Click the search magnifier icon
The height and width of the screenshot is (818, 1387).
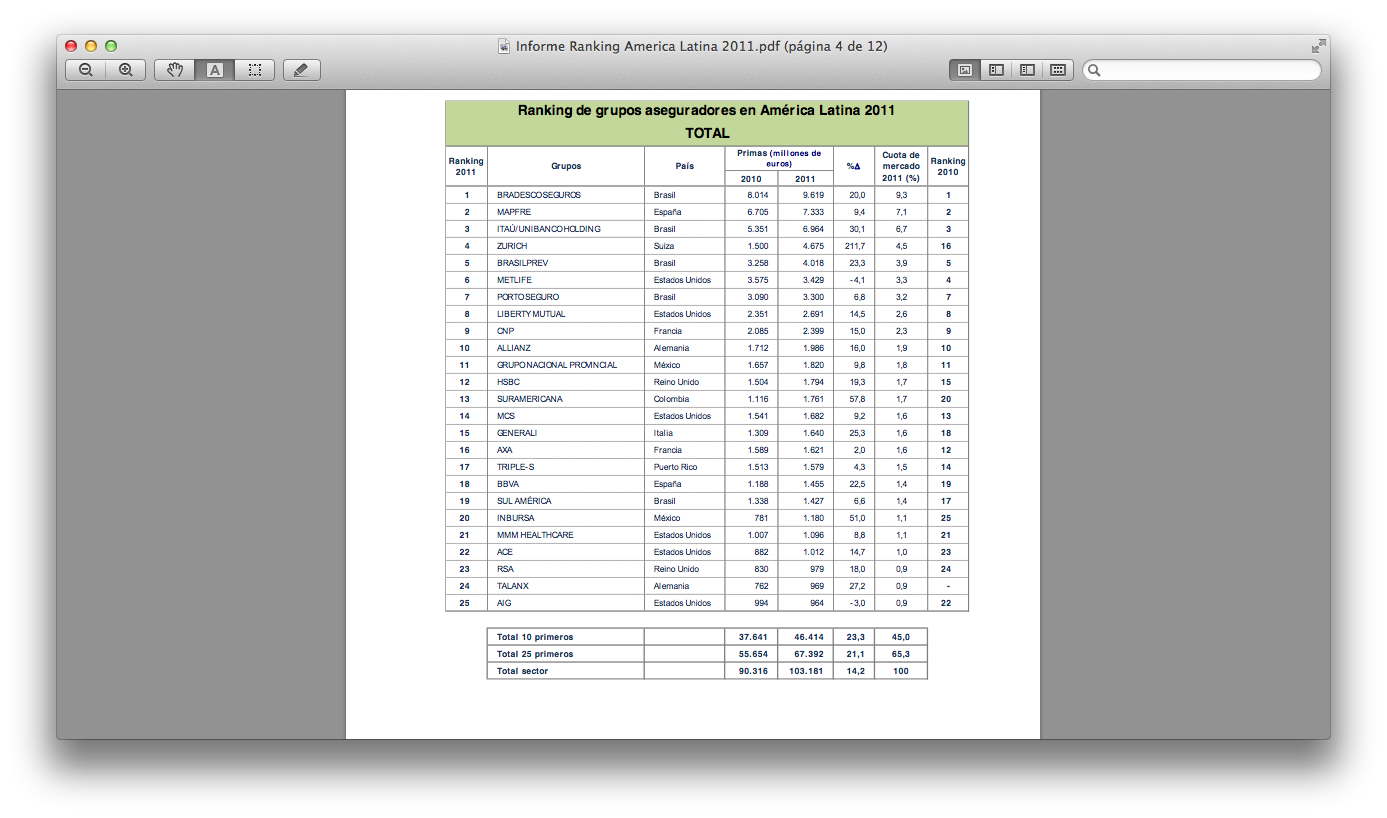pyautogui.click(x=1095, y=70)
